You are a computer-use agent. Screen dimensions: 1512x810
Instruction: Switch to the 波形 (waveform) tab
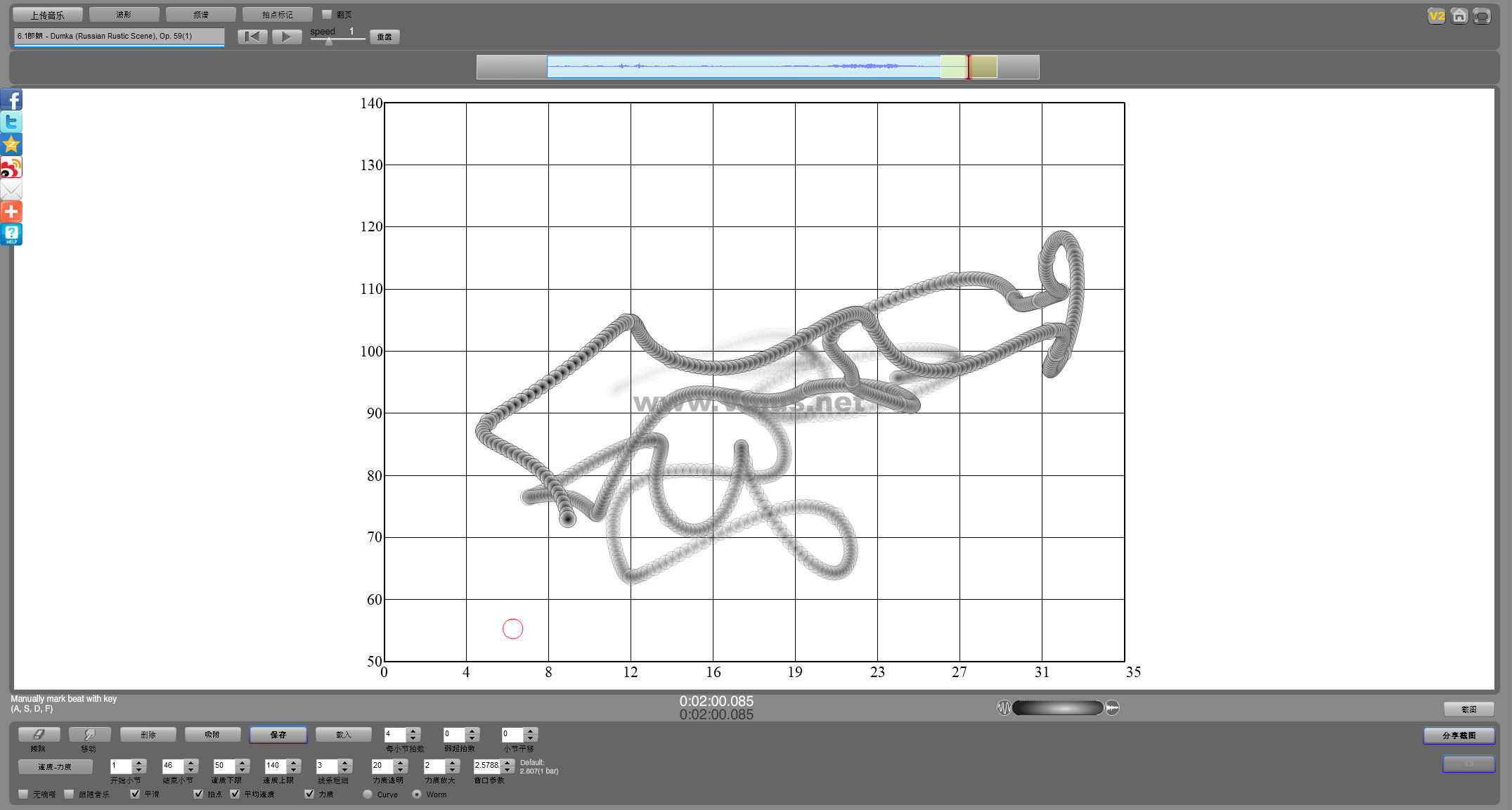124,14
